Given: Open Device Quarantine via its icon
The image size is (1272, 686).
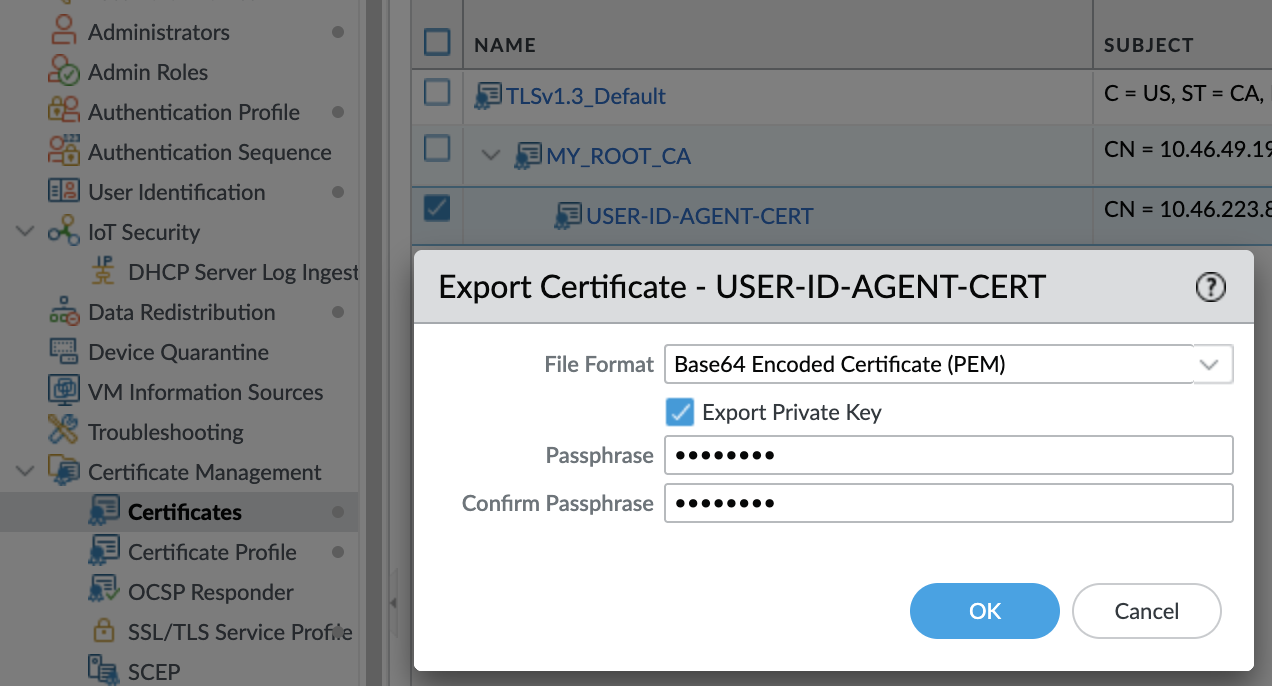Looking at the screenshot, I should tap(63, 351).
